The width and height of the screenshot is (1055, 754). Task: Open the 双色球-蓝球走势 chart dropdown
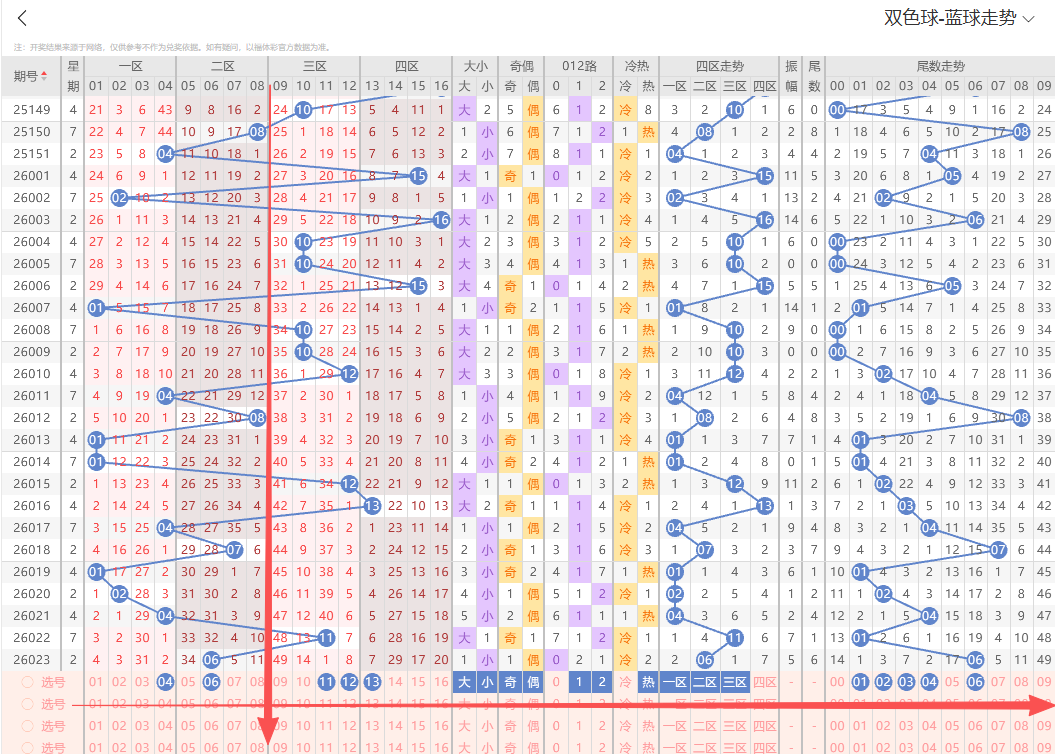tap(948, 18)
